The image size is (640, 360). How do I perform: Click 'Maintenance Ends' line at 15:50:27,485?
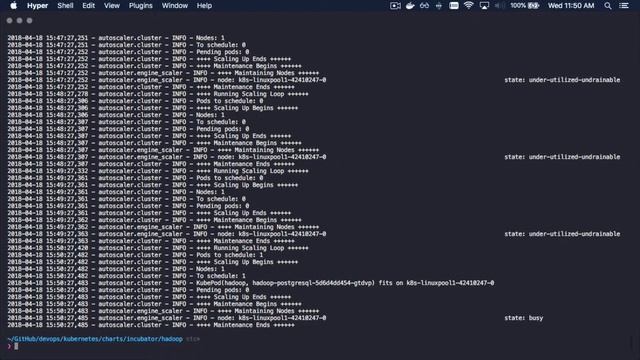click(151, 325)
